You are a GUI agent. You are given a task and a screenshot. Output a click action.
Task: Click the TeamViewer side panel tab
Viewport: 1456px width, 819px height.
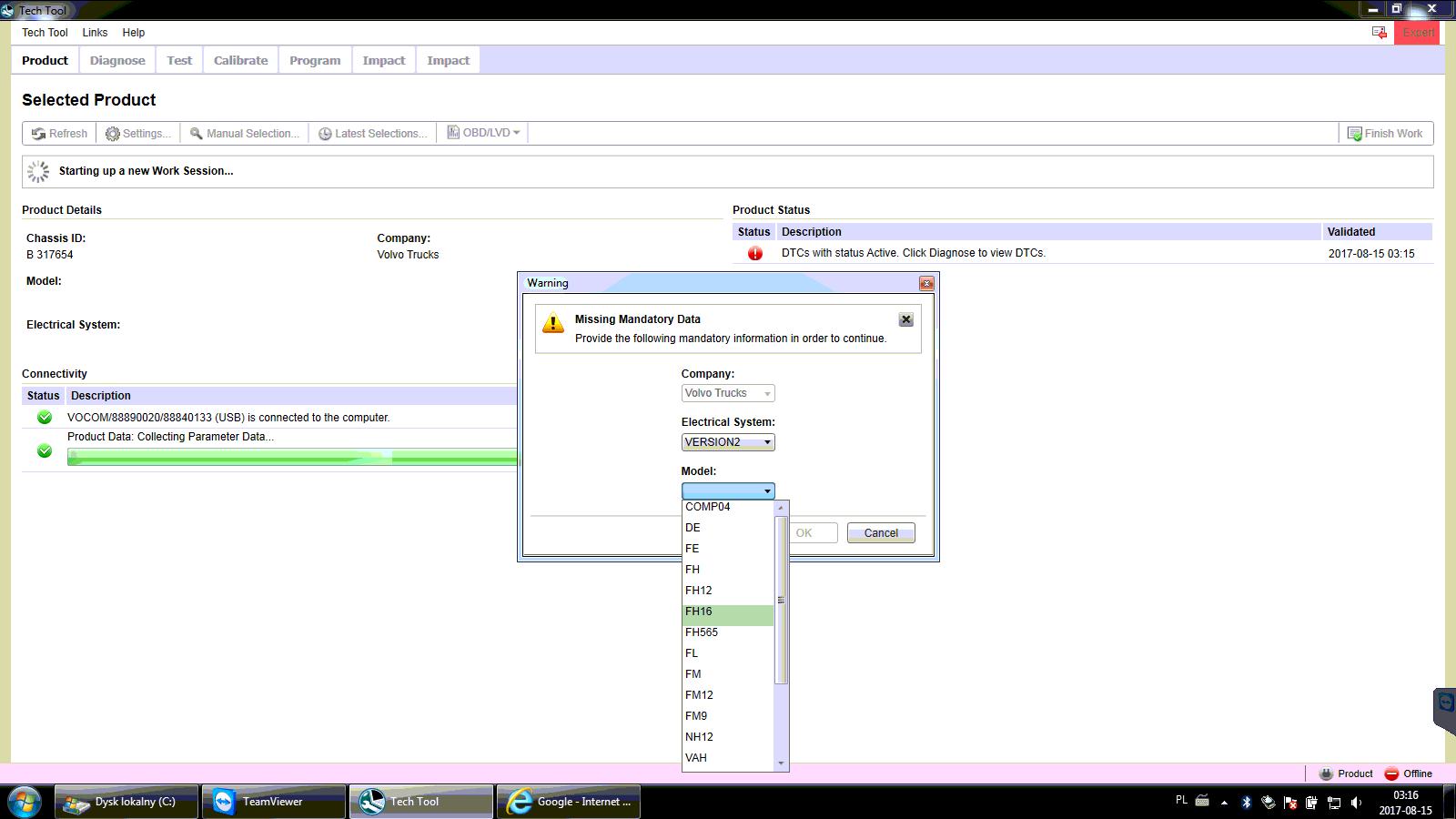click(x=1445, y=711)
